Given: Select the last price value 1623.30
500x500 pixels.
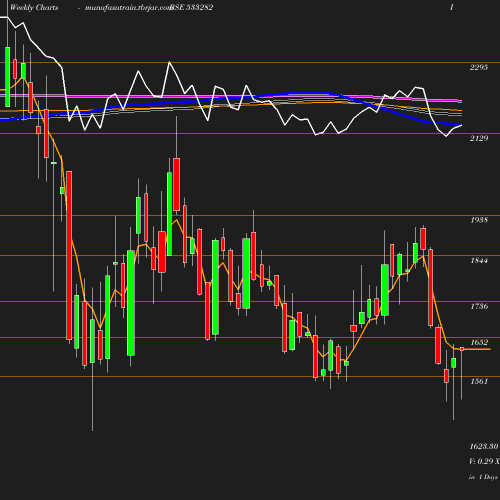Looking at the screenshot, I should click(484, 446).
